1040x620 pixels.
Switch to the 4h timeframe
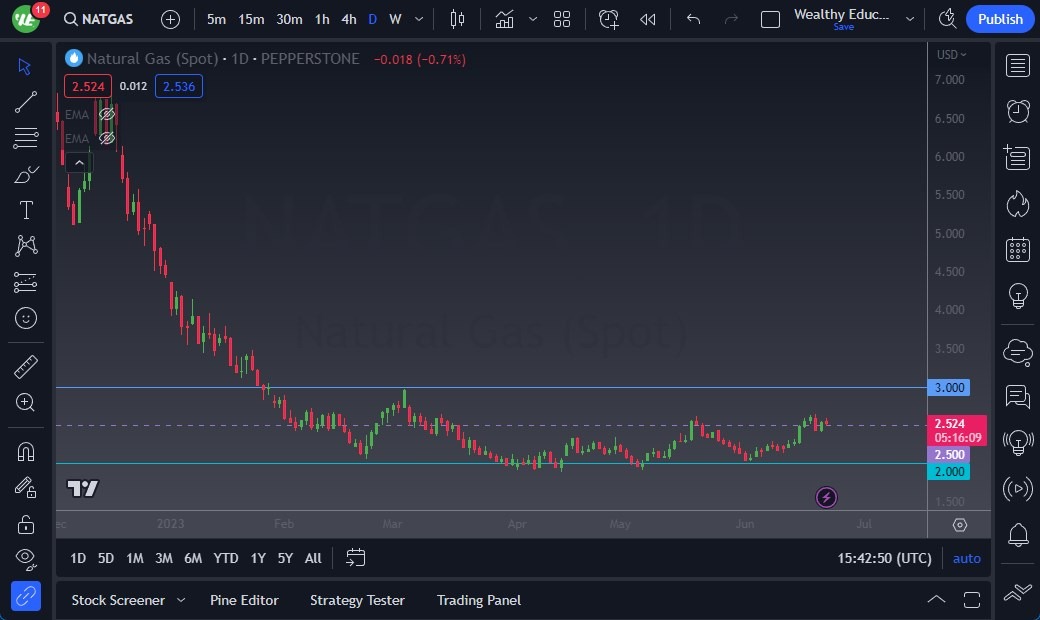point(349,19)
